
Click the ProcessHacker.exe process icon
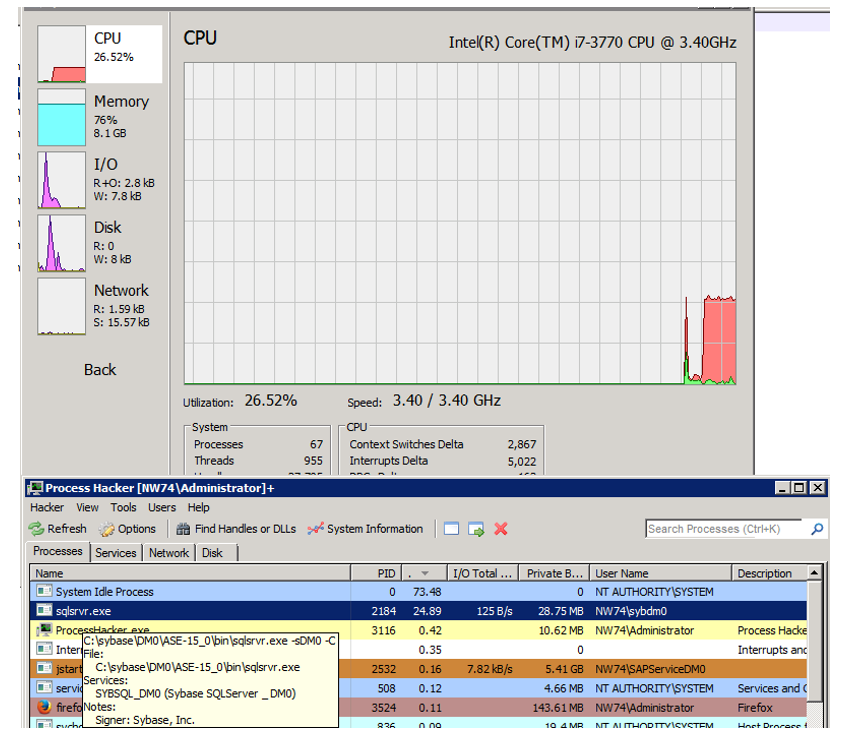point(44,630)
